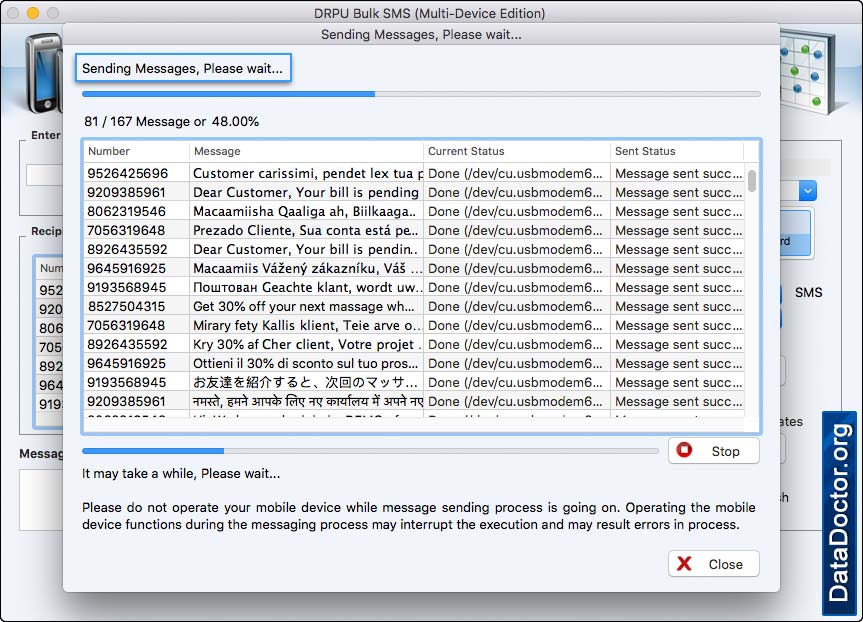Select message 'Mirary fety Kallis klient, Teie arve'
Screen dimensions: 863x622
(x=307, y=325)
